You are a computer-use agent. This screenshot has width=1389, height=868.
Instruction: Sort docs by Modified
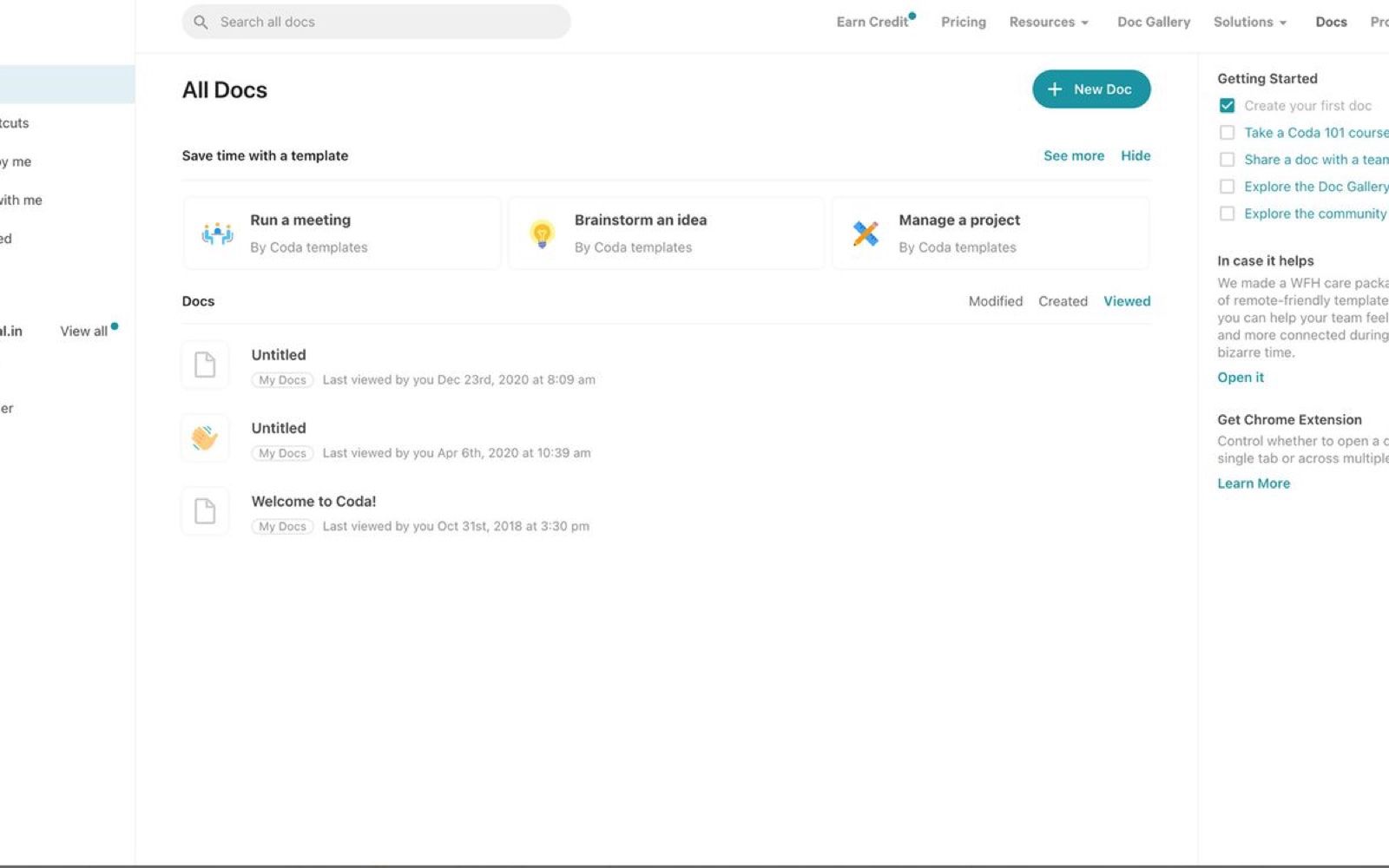click(996, 301)
